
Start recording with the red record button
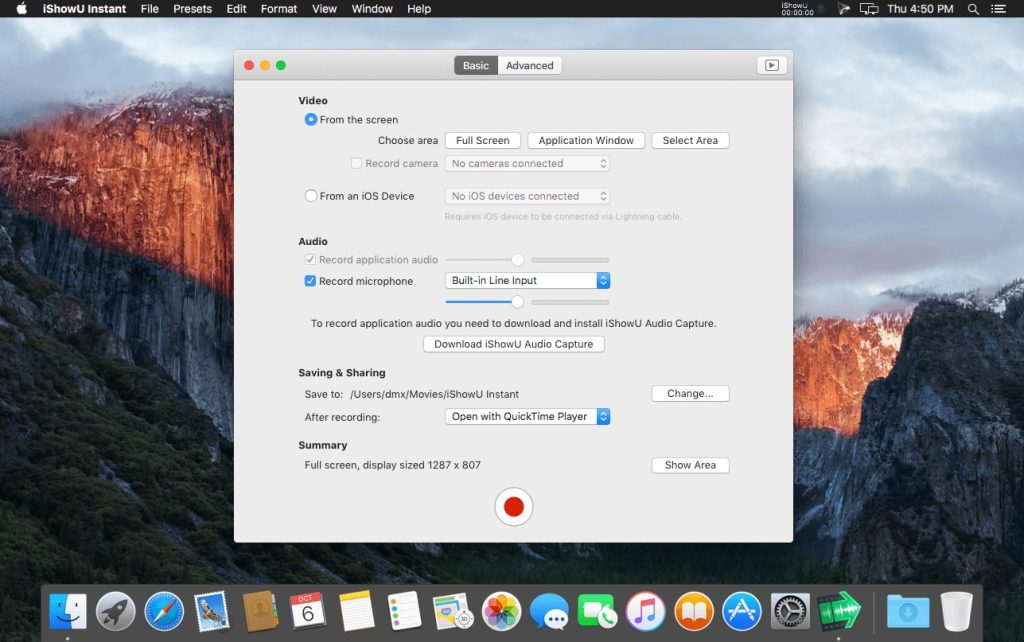[513, 507]
